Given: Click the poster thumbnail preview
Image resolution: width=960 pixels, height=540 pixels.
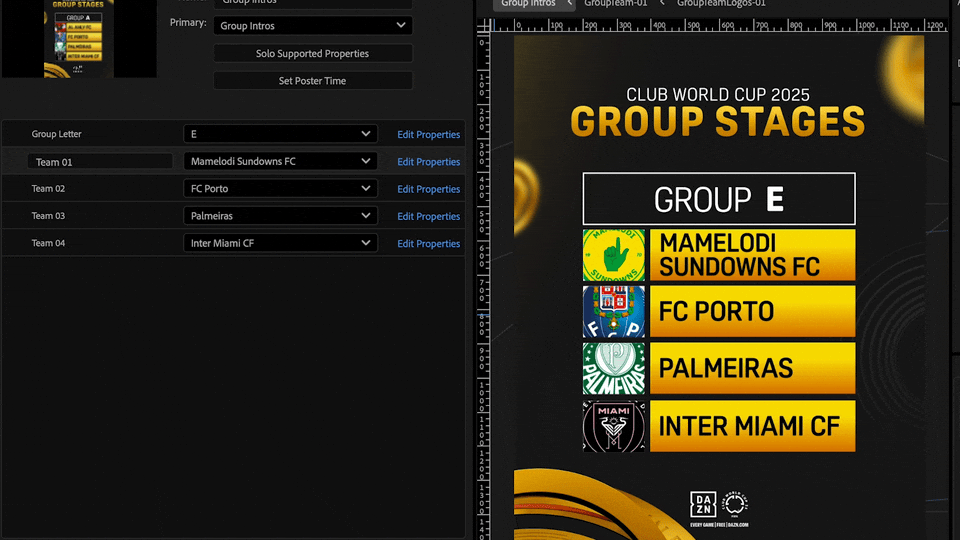Looking at the screenshot, I should pyautogui.click(x=79, y=39).
